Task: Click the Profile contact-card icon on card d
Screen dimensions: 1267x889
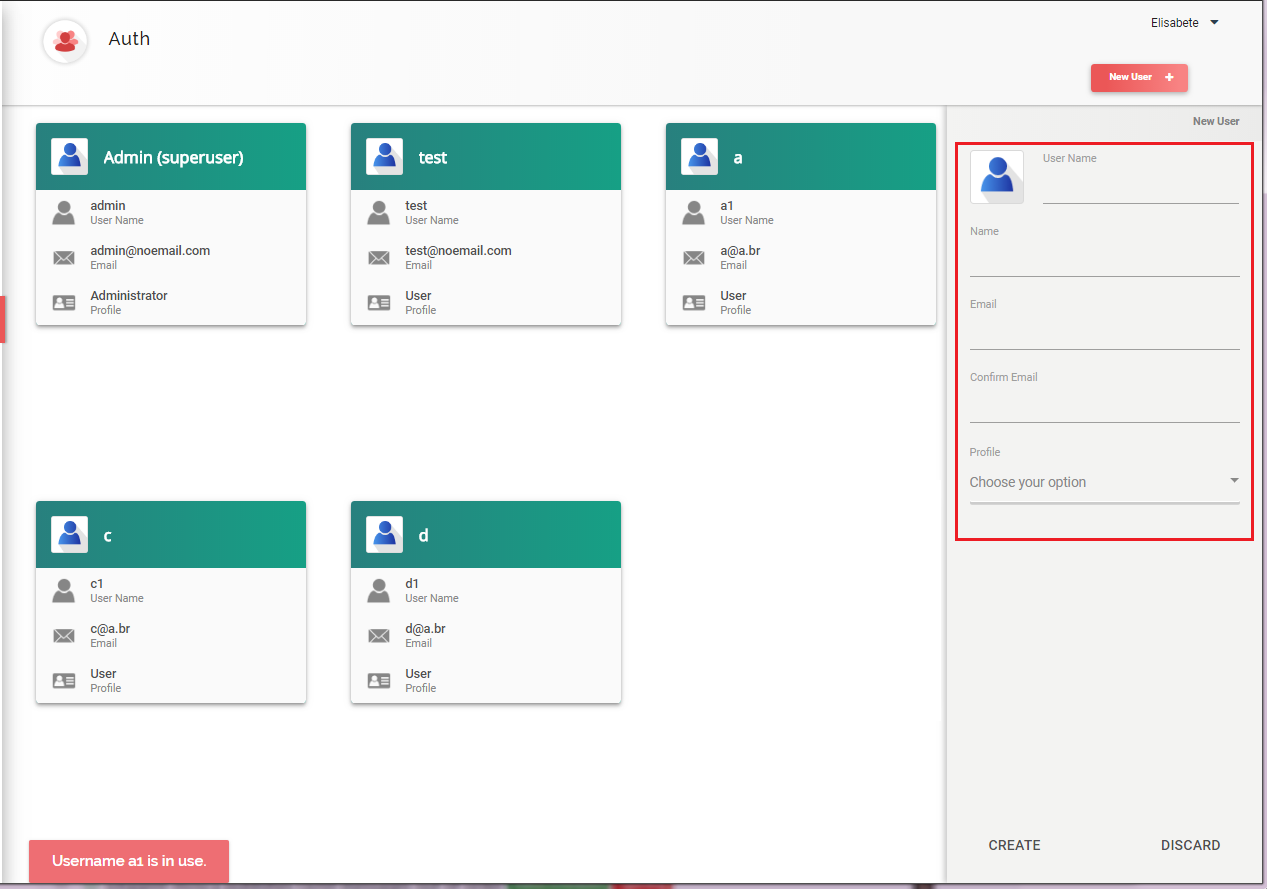Action: 378,680
